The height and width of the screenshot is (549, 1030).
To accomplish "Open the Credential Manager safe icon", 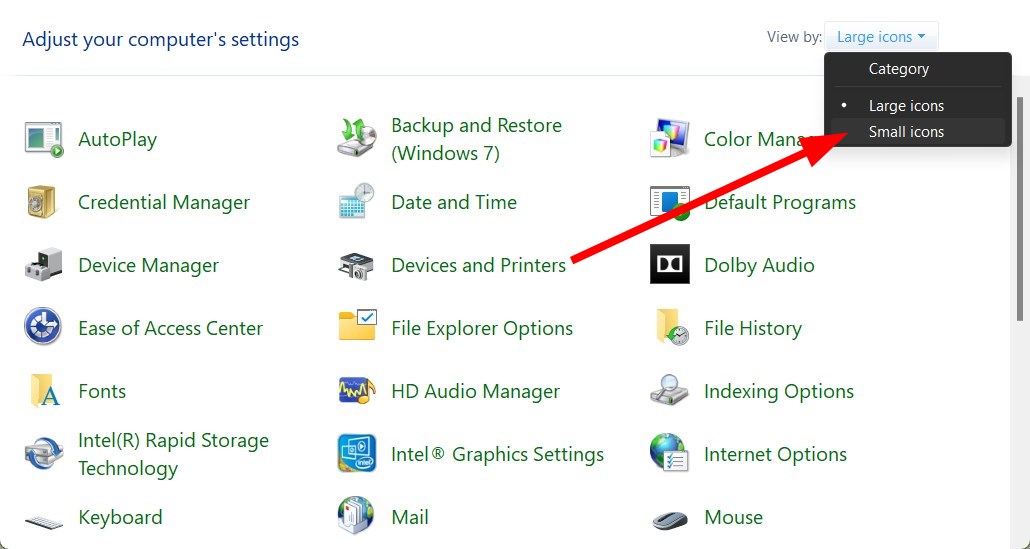I will (43, 202).
